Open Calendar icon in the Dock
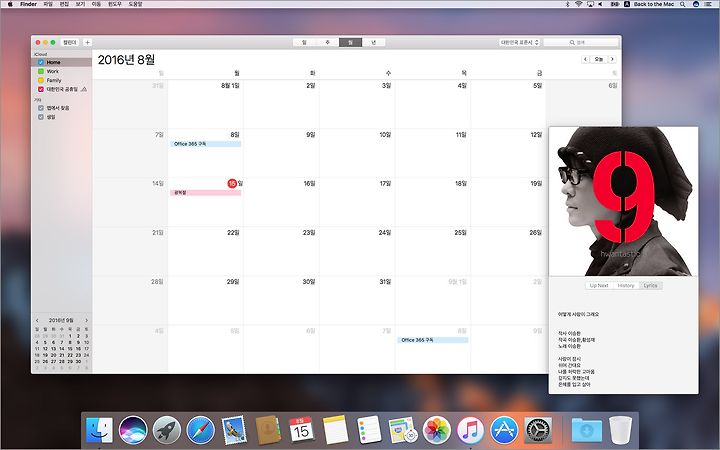 click(x=301, y=430)
